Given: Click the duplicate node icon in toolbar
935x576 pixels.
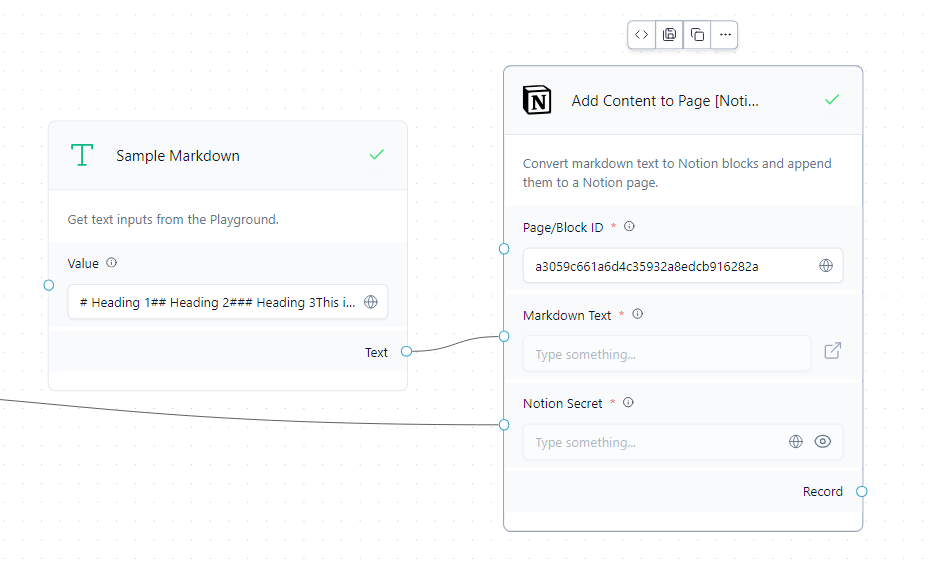Looking at the screenshot, I should tap(698, 35).
